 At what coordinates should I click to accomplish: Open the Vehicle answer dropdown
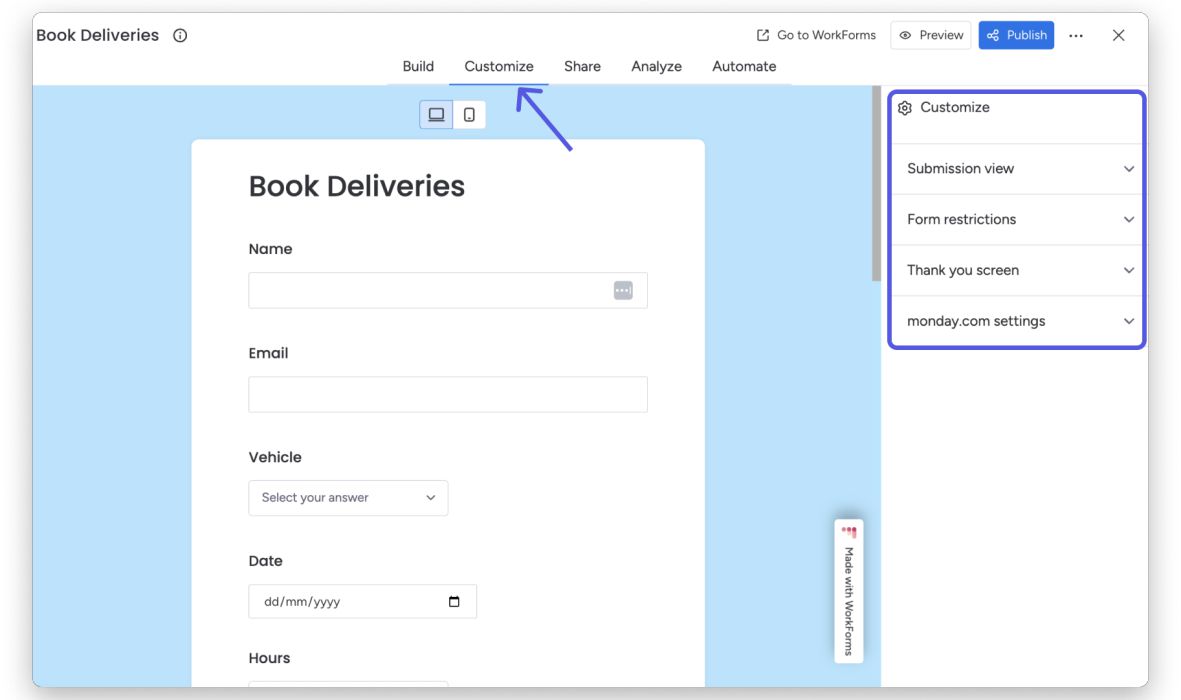click(x=348, y=498)
